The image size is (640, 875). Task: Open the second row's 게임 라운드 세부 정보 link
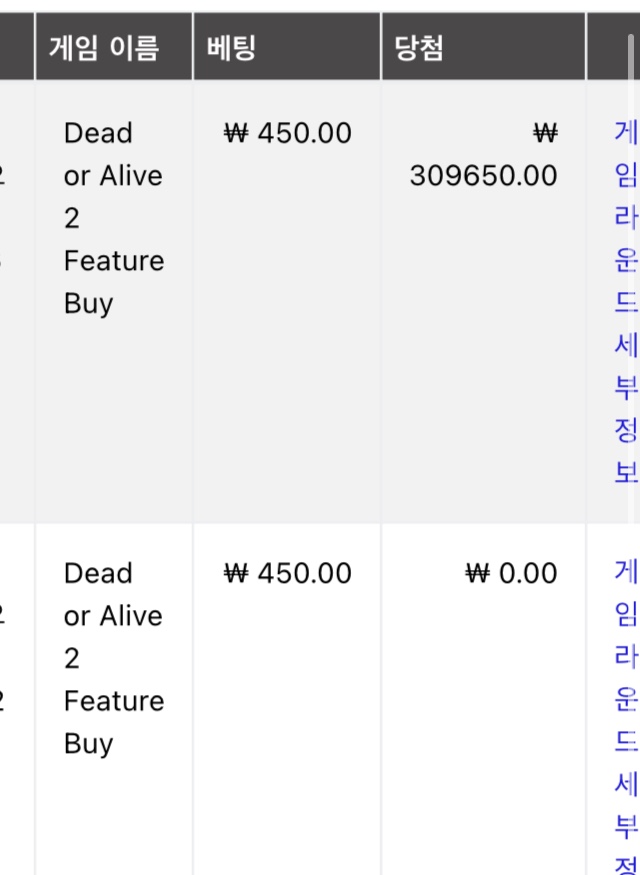(626, 717)
